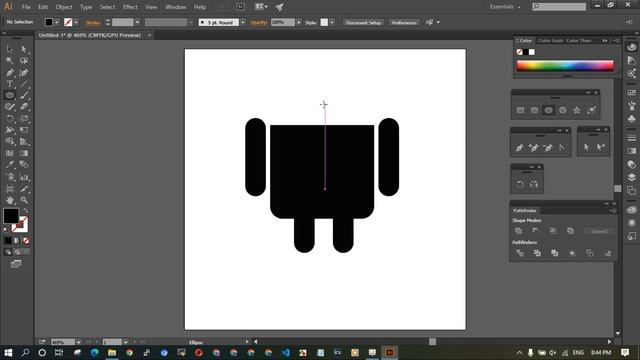
Task: Click Merge pathfinder button
Action: (x=555, y=253)
